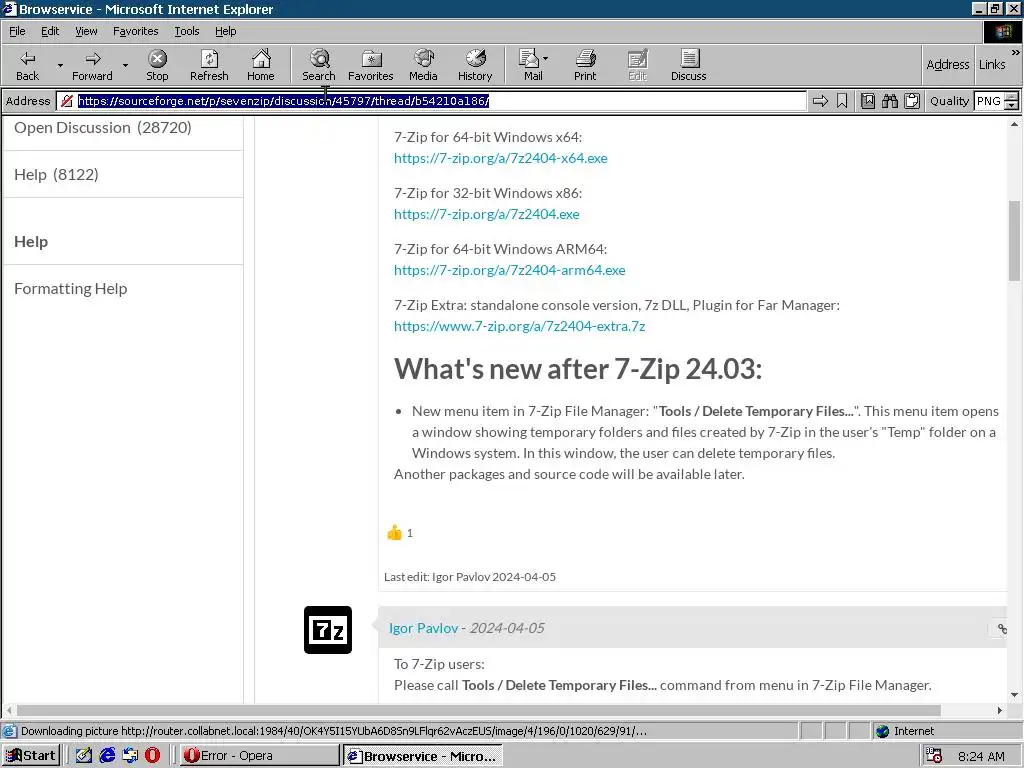Open the Windows Start menu
The image size is (1024, 768).
31,756
